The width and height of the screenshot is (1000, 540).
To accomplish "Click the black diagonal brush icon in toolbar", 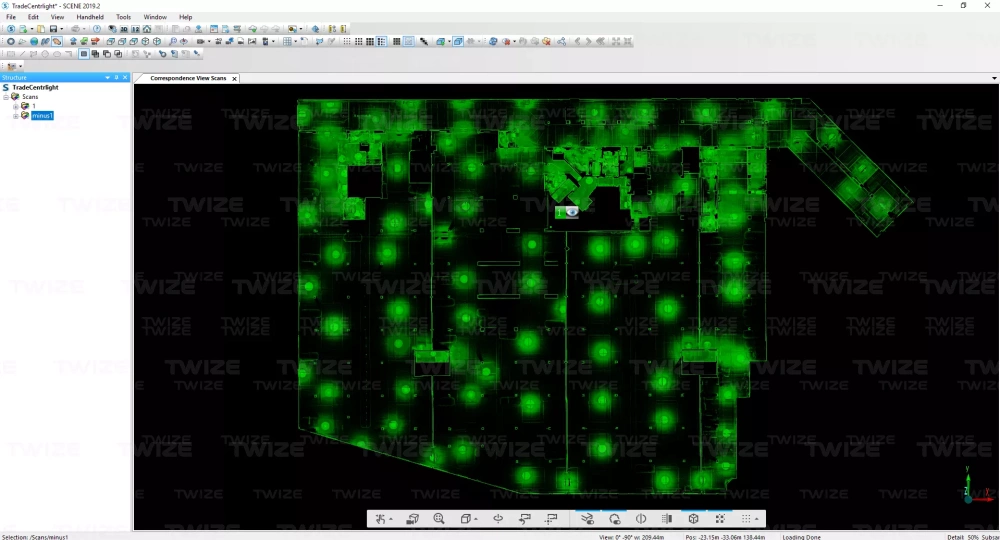I will tap(423, 41).
